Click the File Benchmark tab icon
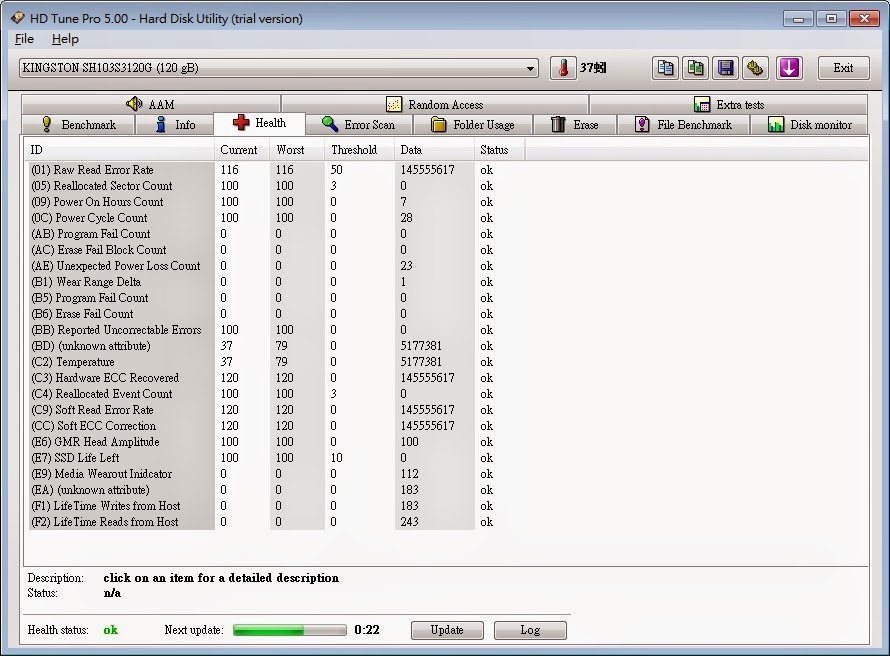The image size is (890, 656). click(x=642, y=124)
